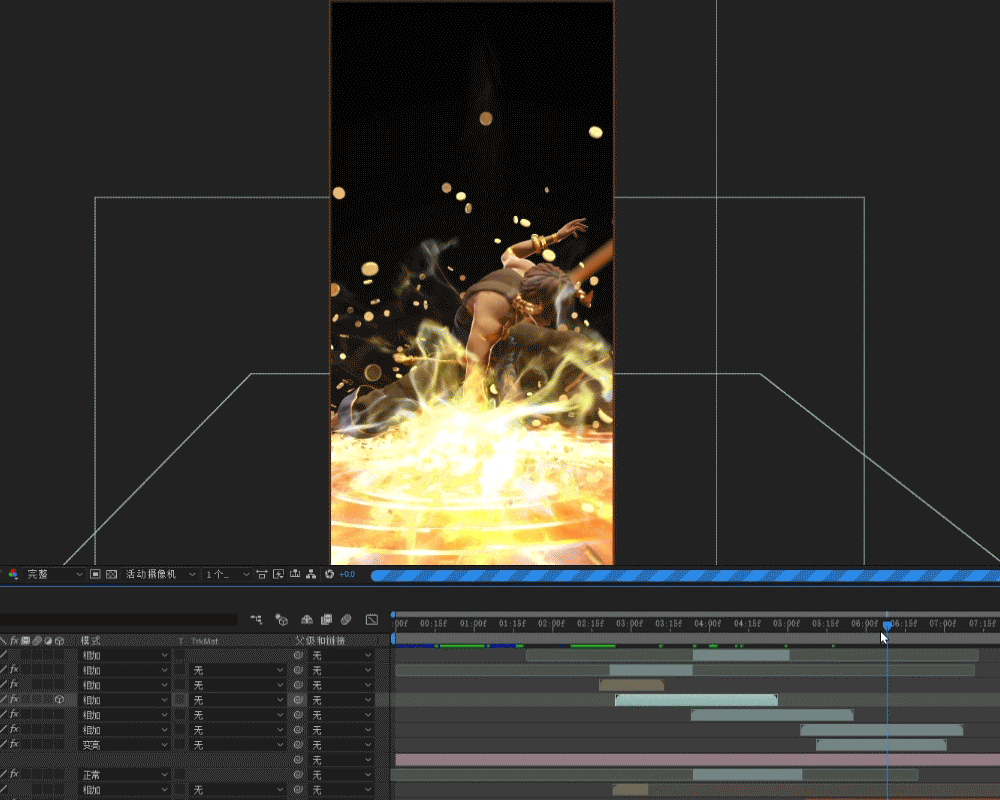Viewport: 1000px width, 800px height.
Task: Open the TrkMat 无 dropdown on the 变亮 layer
Action: (237, 744)
